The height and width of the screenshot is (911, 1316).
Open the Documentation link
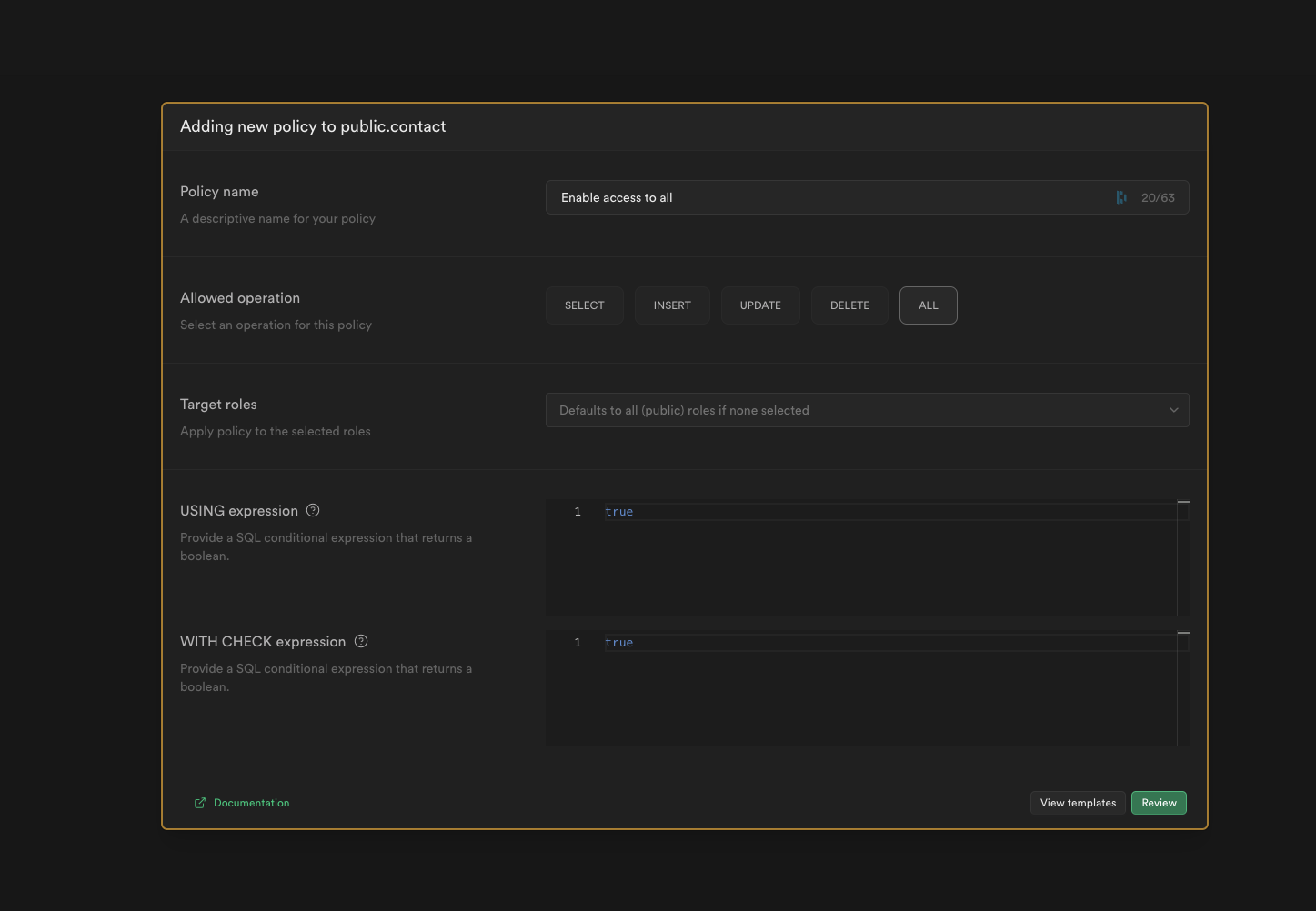(x=251, y=803)
